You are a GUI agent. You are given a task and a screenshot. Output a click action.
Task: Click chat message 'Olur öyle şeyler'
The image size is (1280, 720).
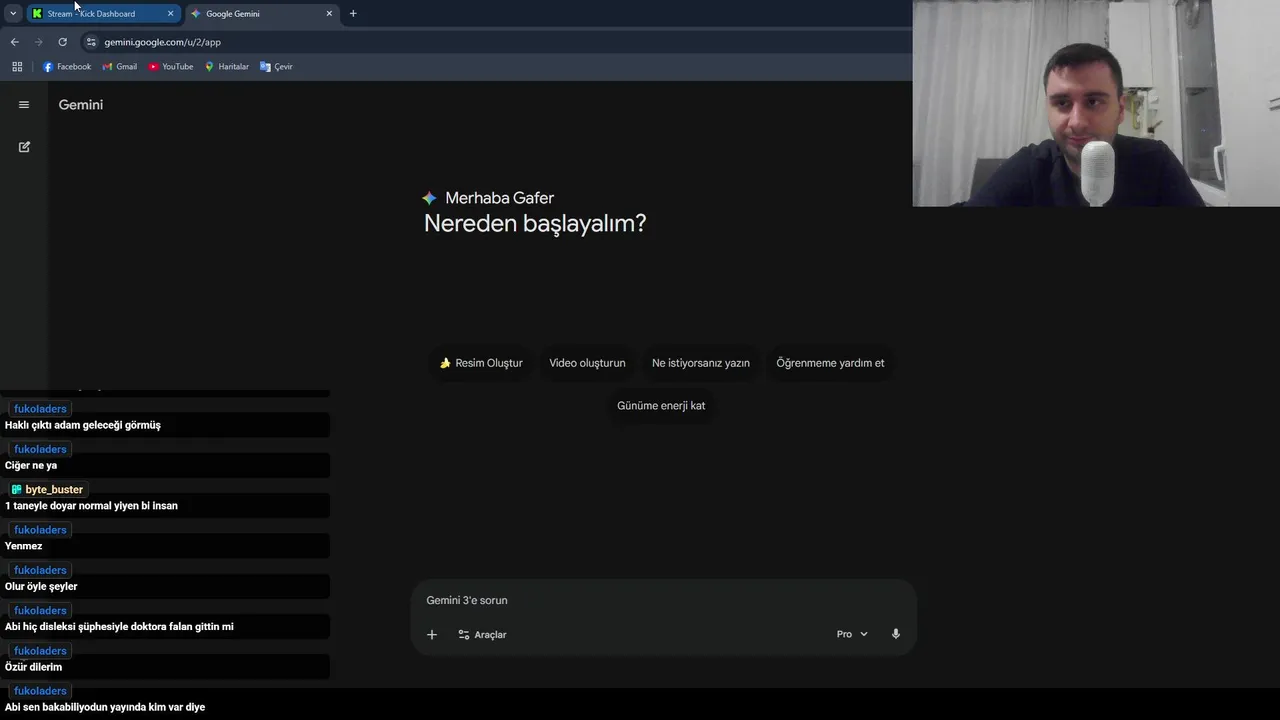[x=41, y=587]
